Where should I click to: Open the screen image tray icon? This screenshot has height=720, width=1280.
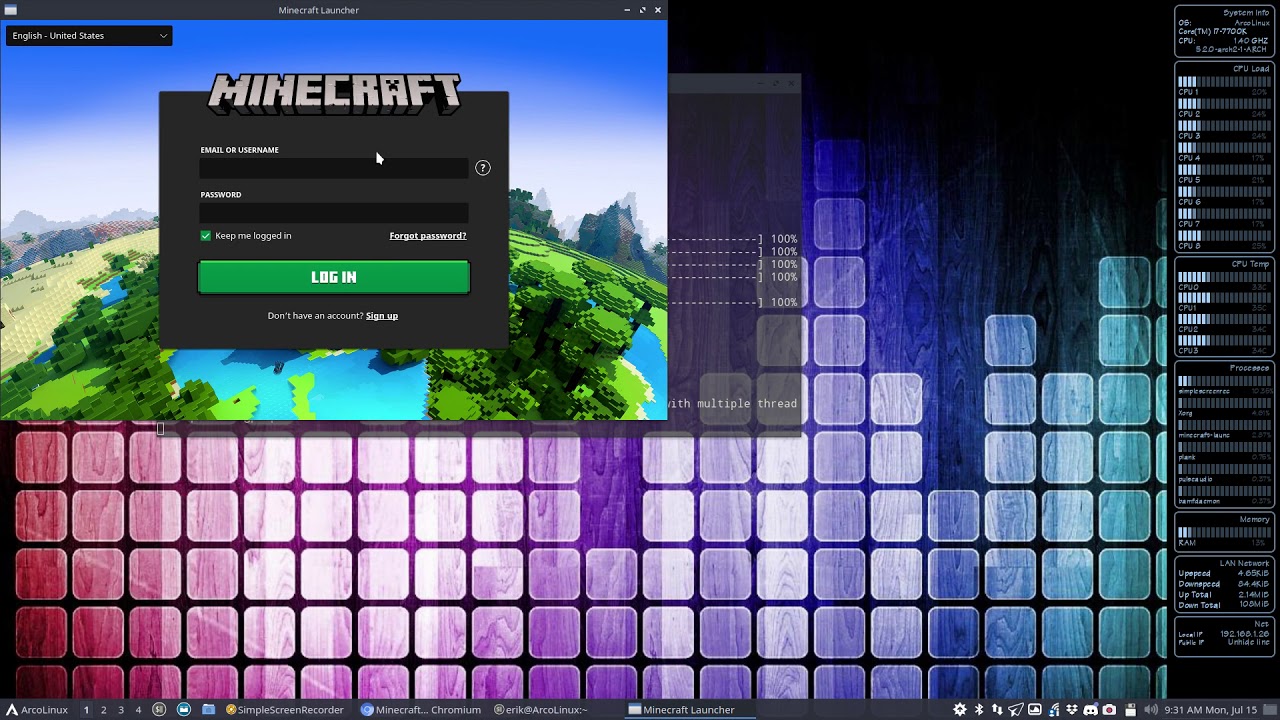(1035, 710)
